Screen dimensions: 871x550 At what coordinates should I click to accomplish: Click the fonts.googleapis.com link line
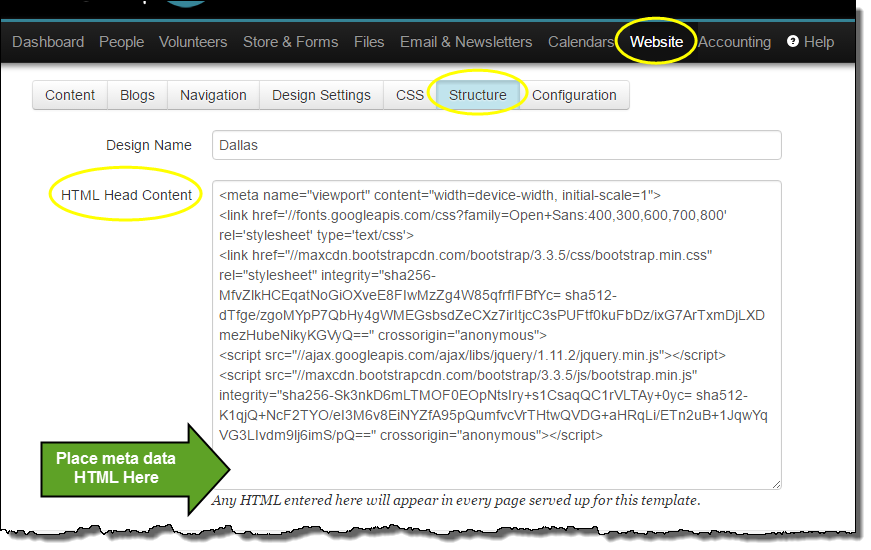(x=473, y=216)
